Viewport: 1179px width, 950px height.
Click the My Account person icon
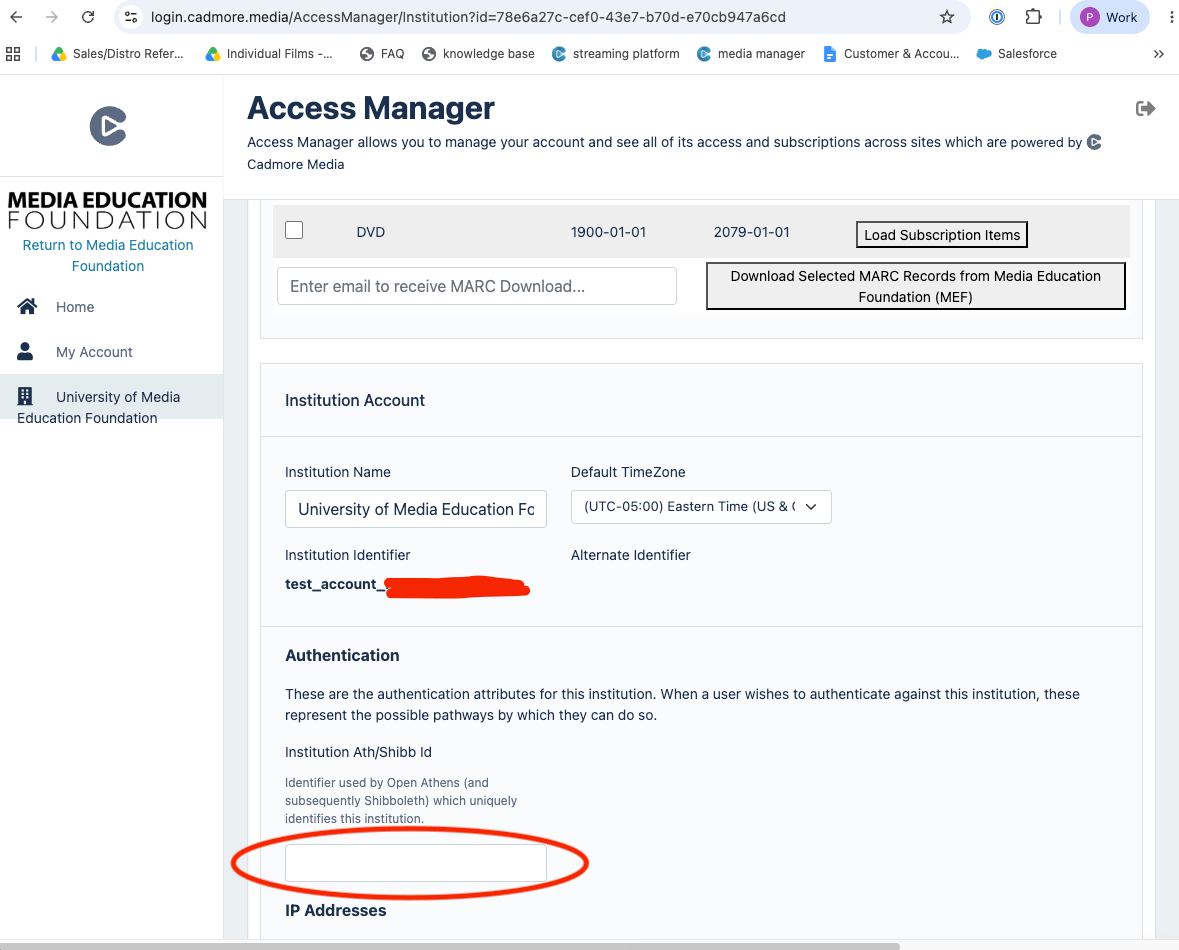click(x=25, y=351)
